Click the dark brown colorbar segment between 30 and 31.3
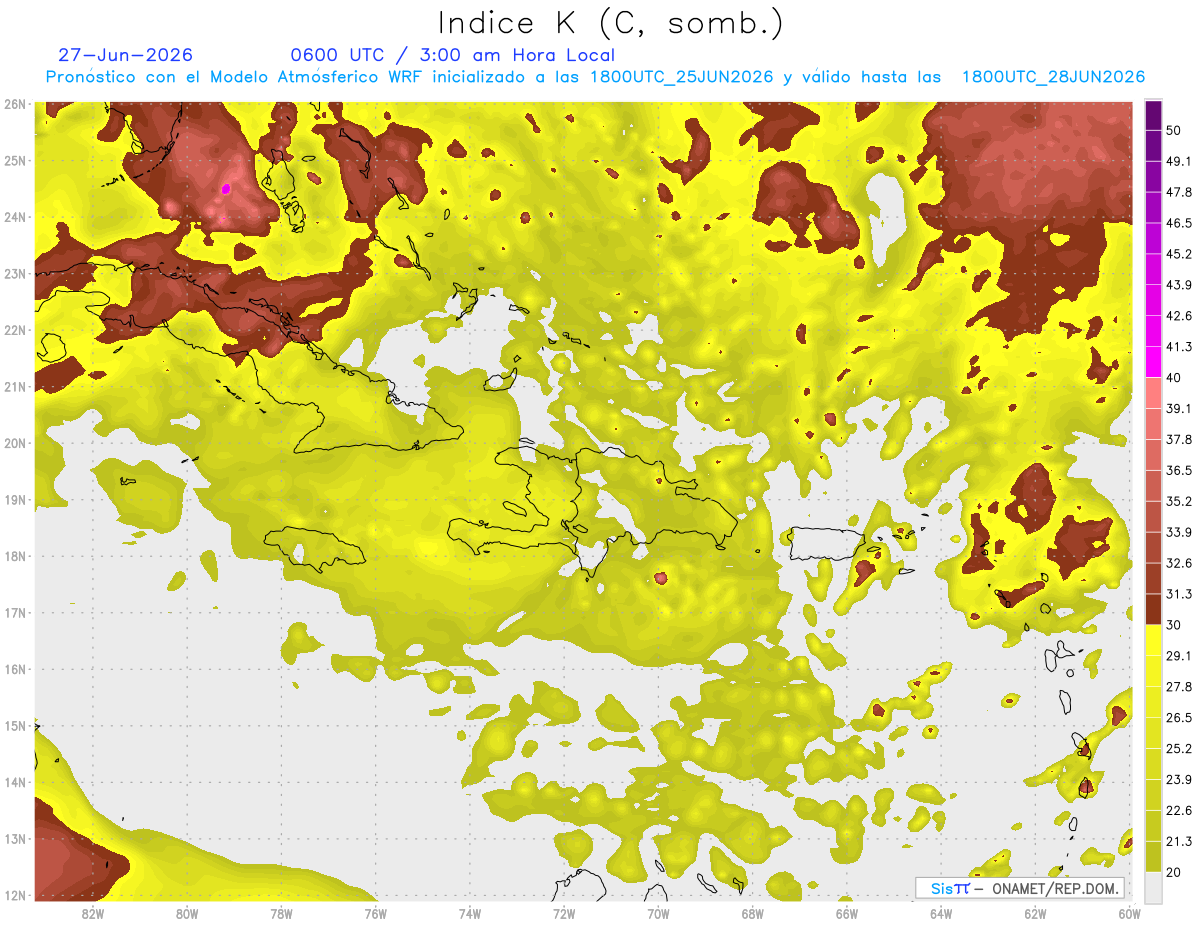The width and height of the screenshot is (1200, 927). click(1153, 610)
